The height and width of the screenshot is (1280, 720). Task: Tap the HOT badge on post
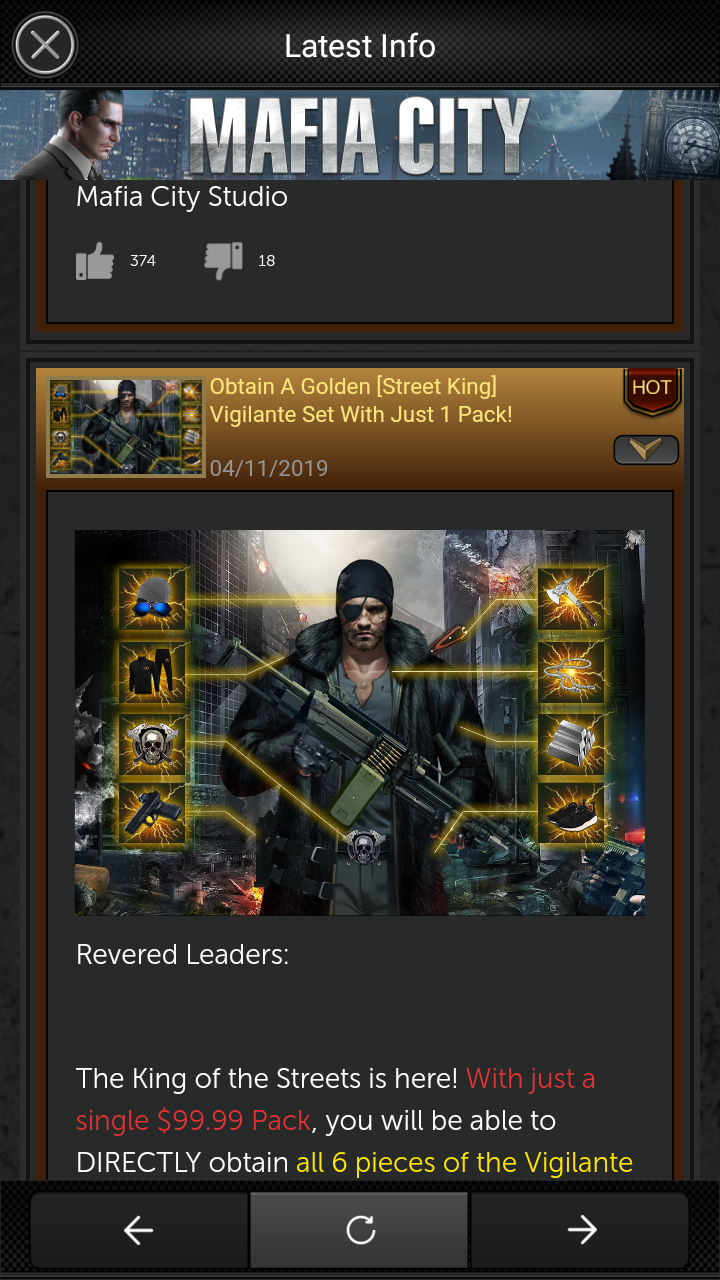[x=652, y=391]
